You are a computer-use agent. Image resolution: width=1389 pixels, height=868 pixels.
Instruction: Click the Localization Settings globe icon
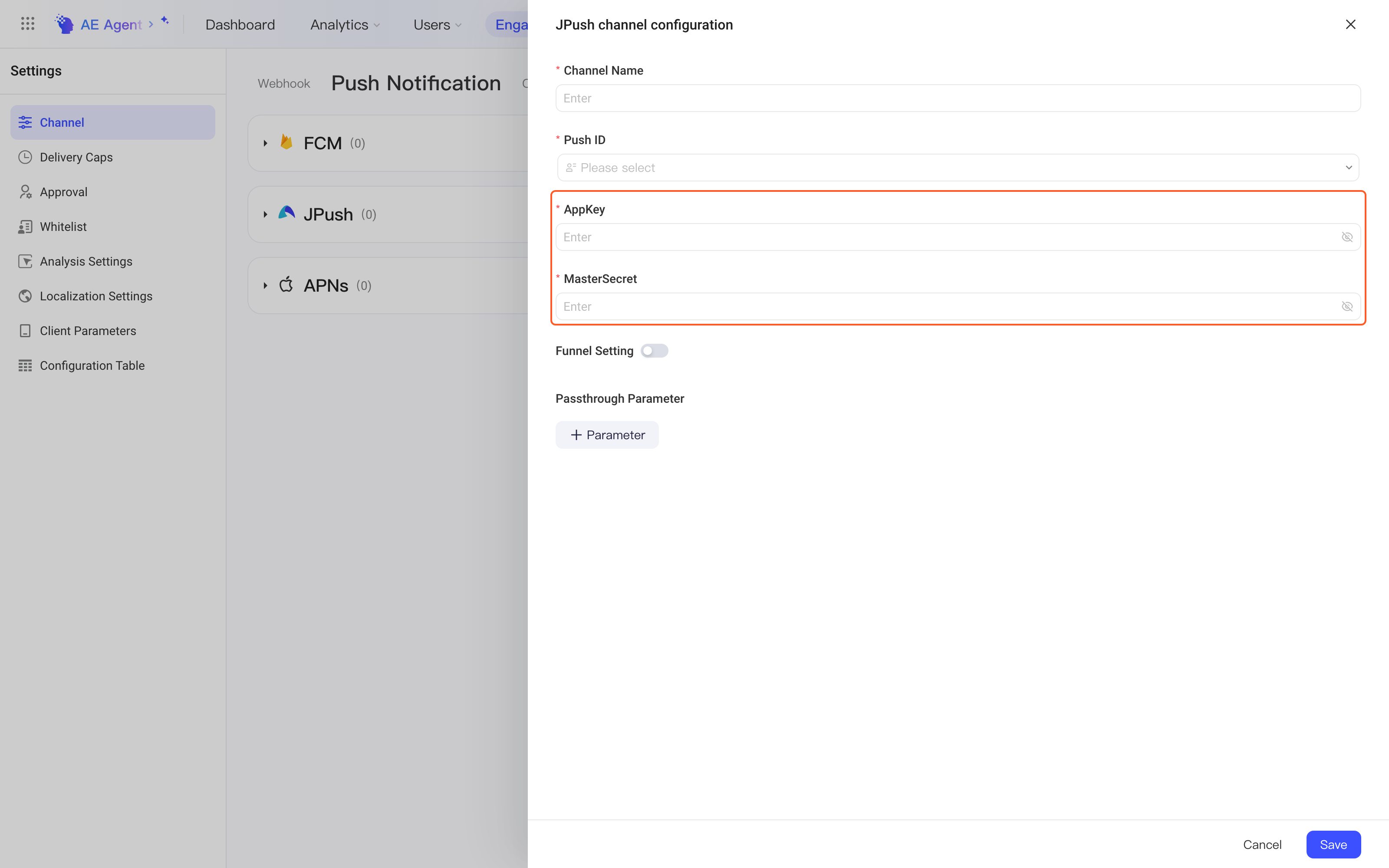tap(25, 296)
